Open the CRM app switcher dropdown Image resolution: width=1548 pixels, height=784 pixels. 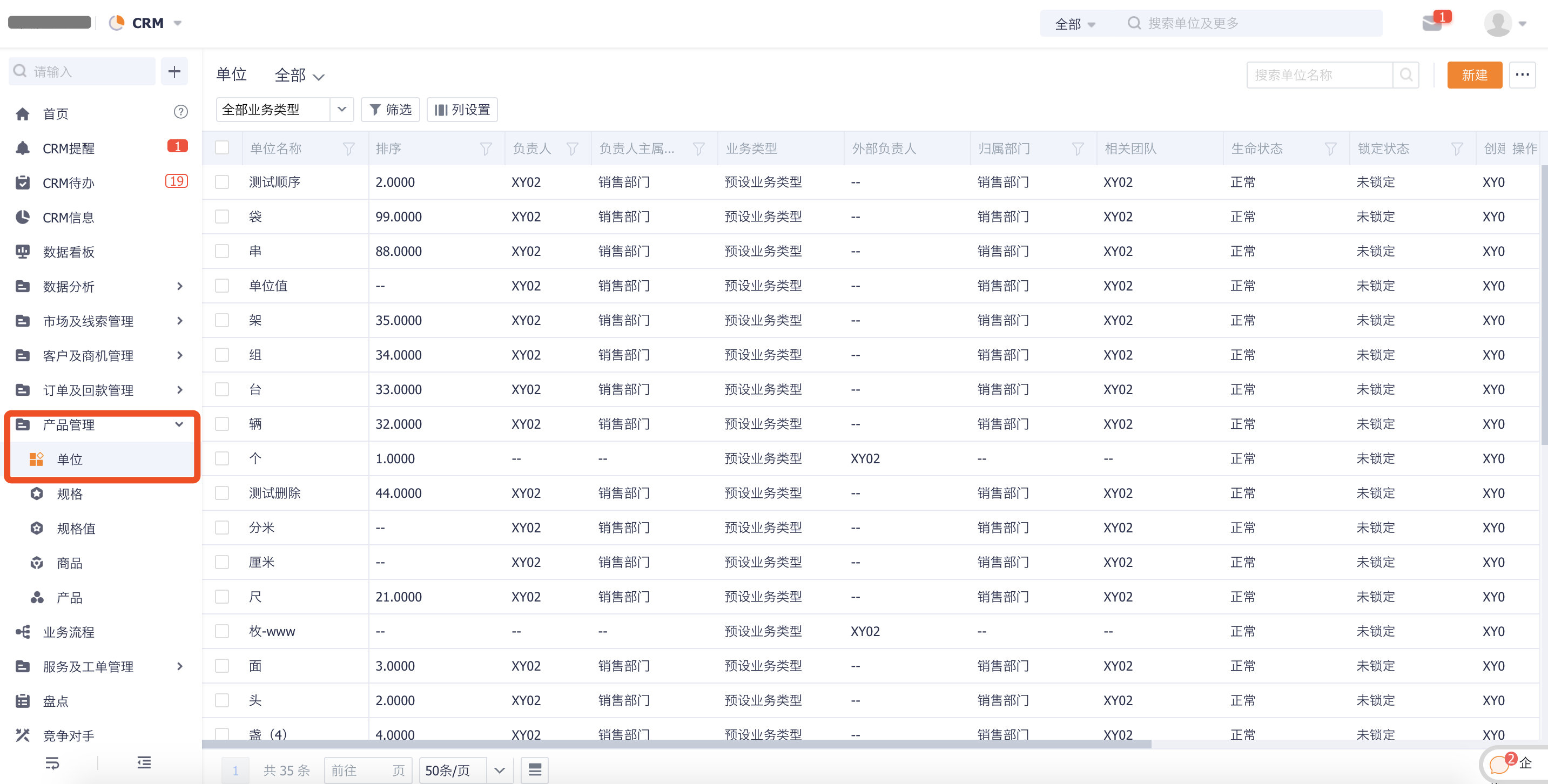178,23
